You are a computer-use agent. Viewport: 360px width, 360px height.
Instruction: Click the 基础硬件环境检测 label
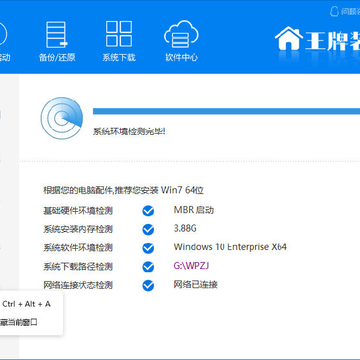(x=78, y=211)
